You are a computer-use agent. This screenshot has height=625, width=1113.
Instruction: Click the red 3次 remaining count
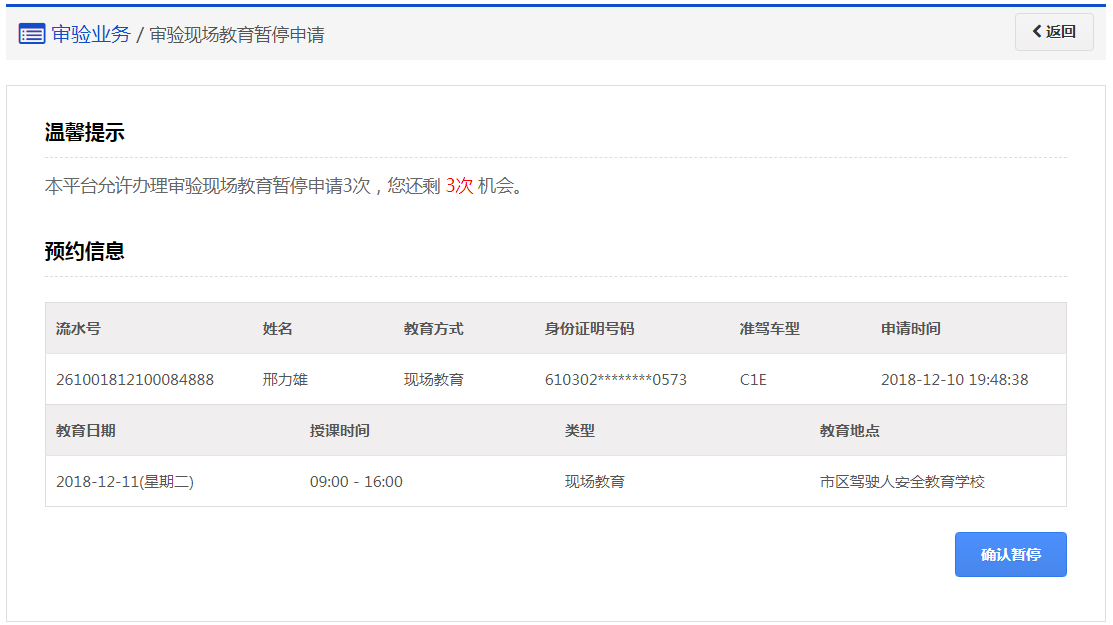pyautogui.click(x=459, y=187)
